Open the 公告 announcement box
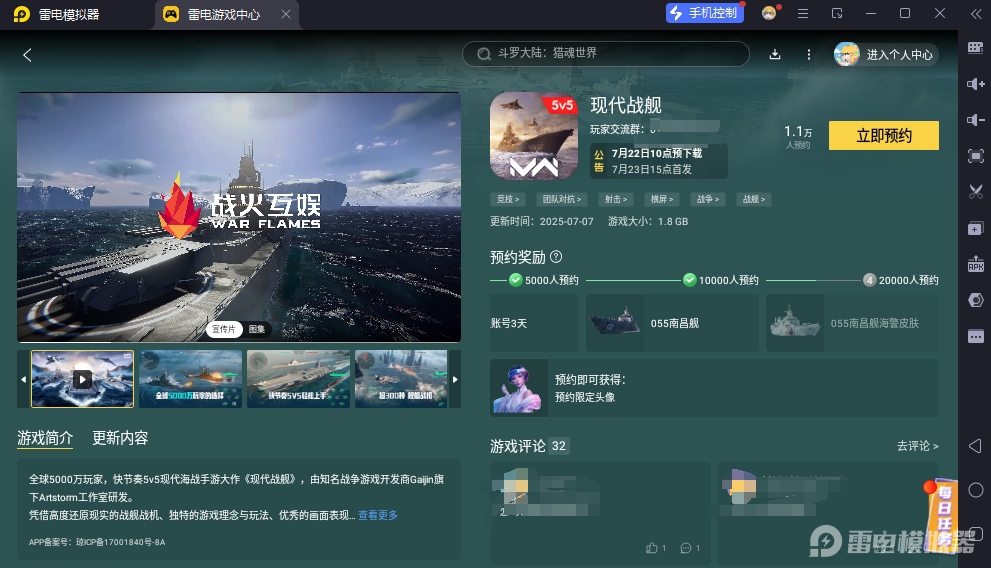The image size is (991, 568). pyautogui.click(x=659, y=161)
